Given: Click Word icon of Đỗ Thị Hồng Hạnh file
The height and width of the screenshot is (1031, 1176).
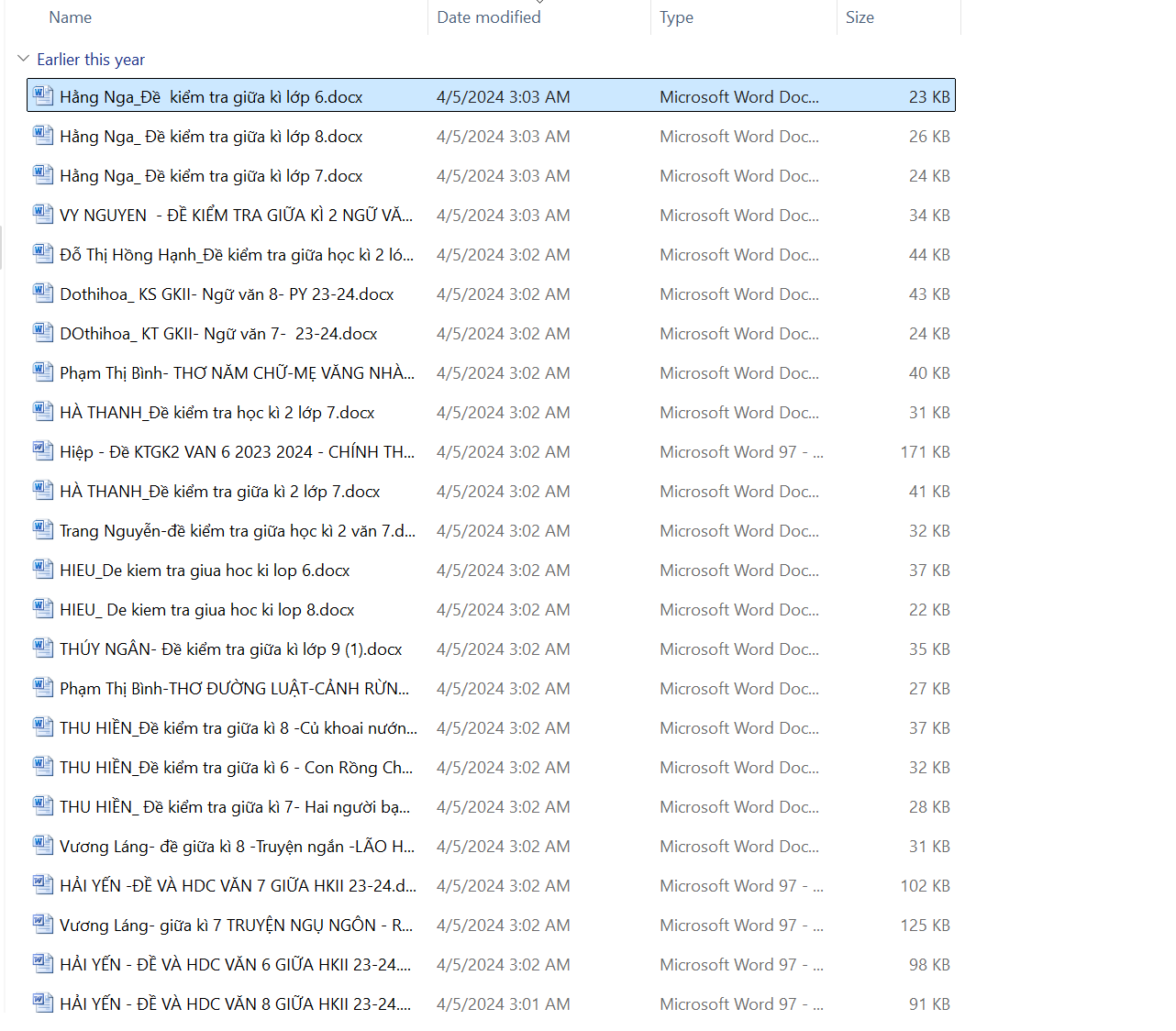Looking at the screenshot, I should coord(43,253).
